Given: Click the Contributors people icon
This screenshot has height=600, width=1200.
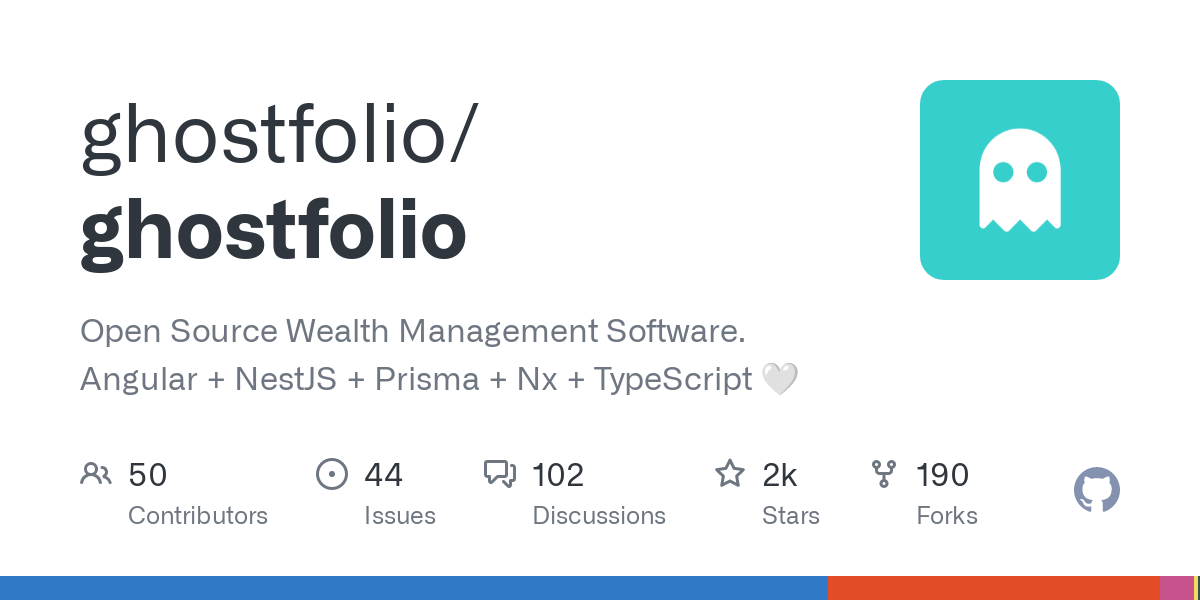Looking at the screenshot, I should (96, 474).
